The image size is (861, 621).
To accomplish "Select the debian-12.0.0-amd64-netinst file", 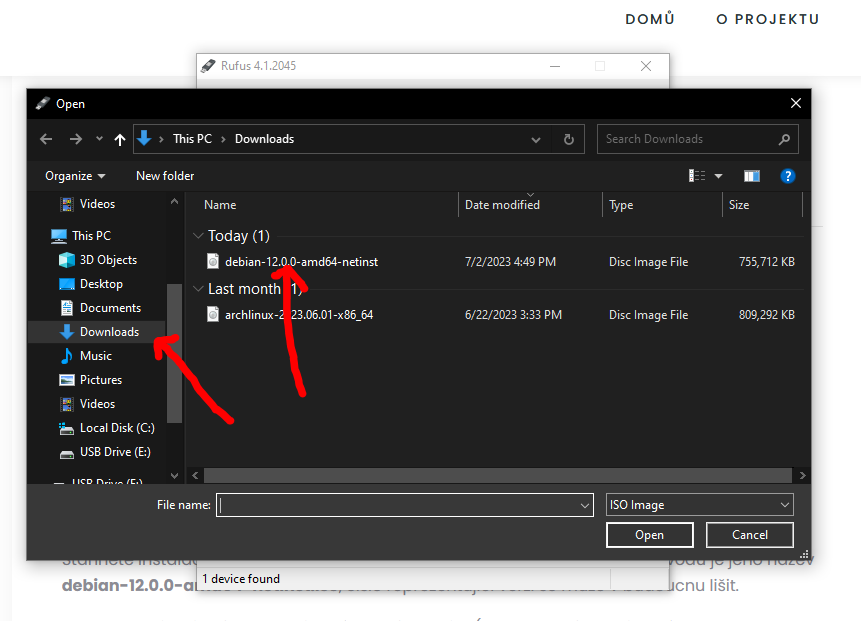I will [x=301, y=262].
